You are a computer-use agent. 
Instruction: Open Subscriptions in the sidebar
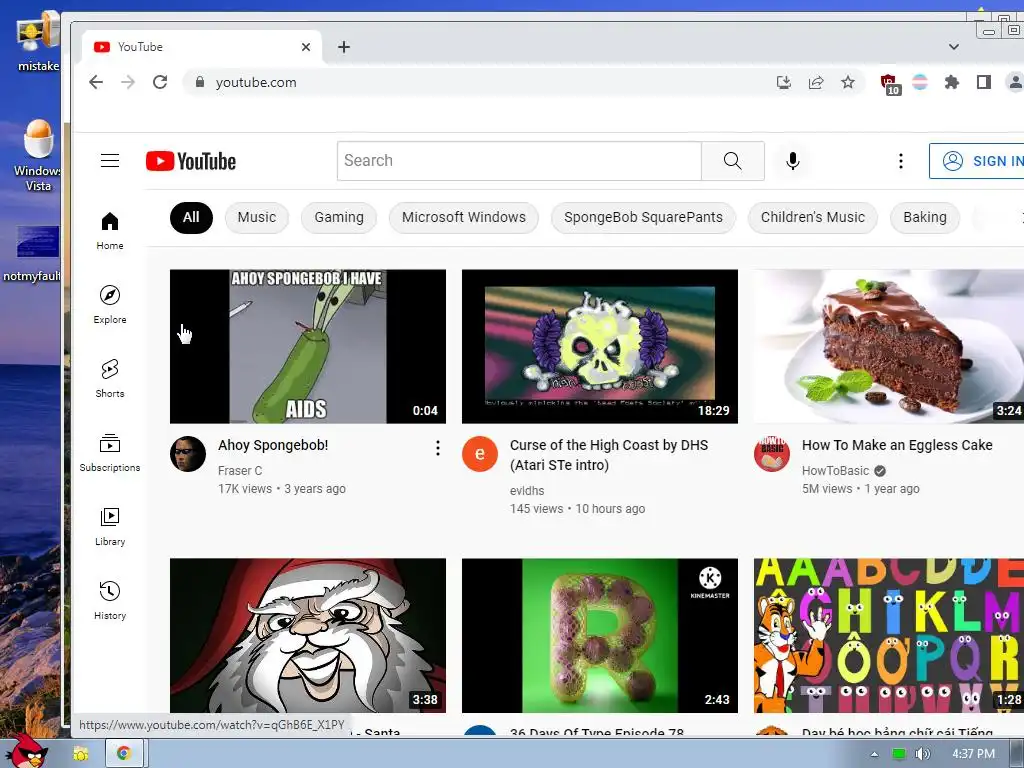point(110,453)
